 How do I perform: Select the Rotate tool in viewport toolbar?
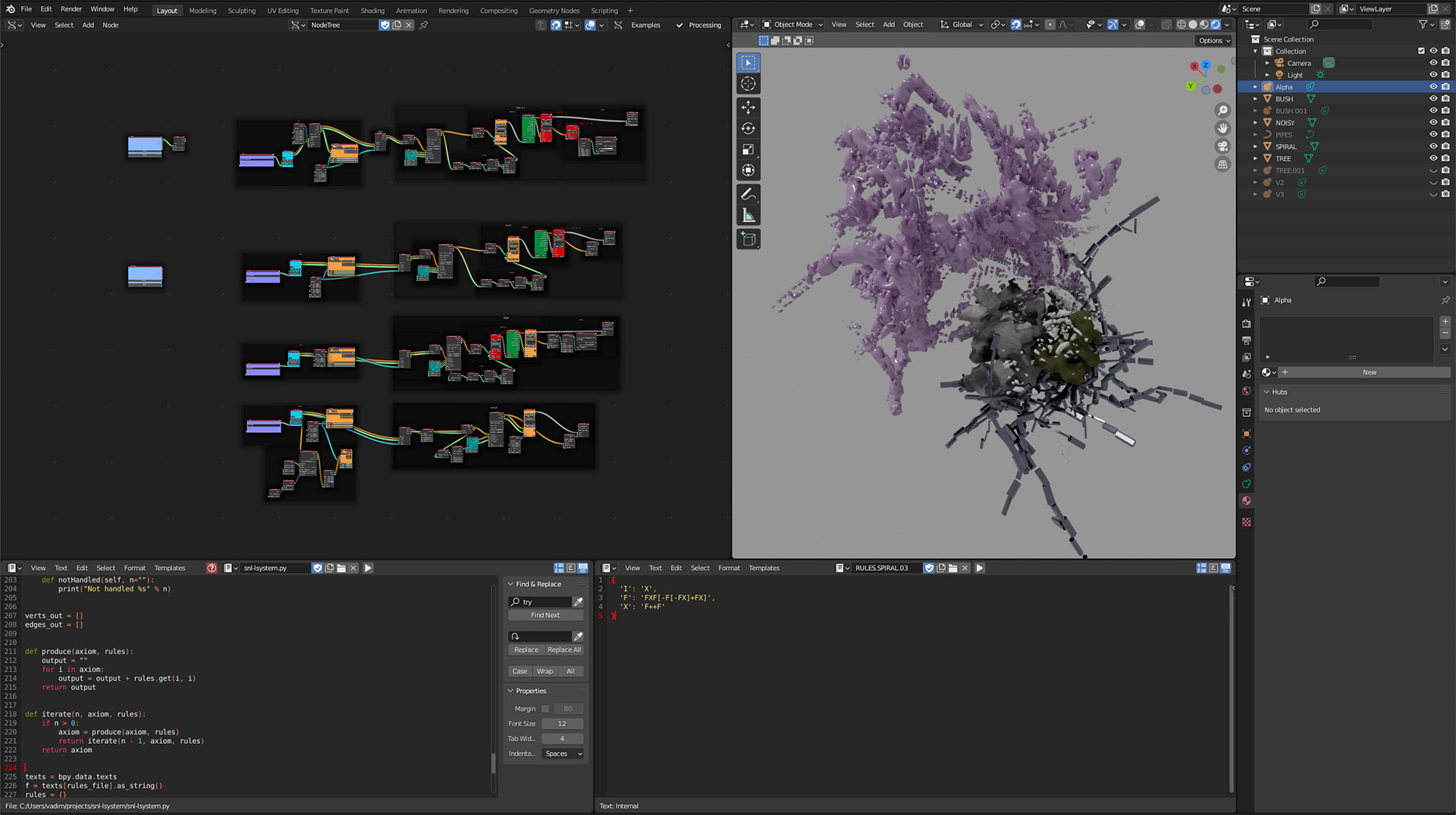click(x=748, y=129)
